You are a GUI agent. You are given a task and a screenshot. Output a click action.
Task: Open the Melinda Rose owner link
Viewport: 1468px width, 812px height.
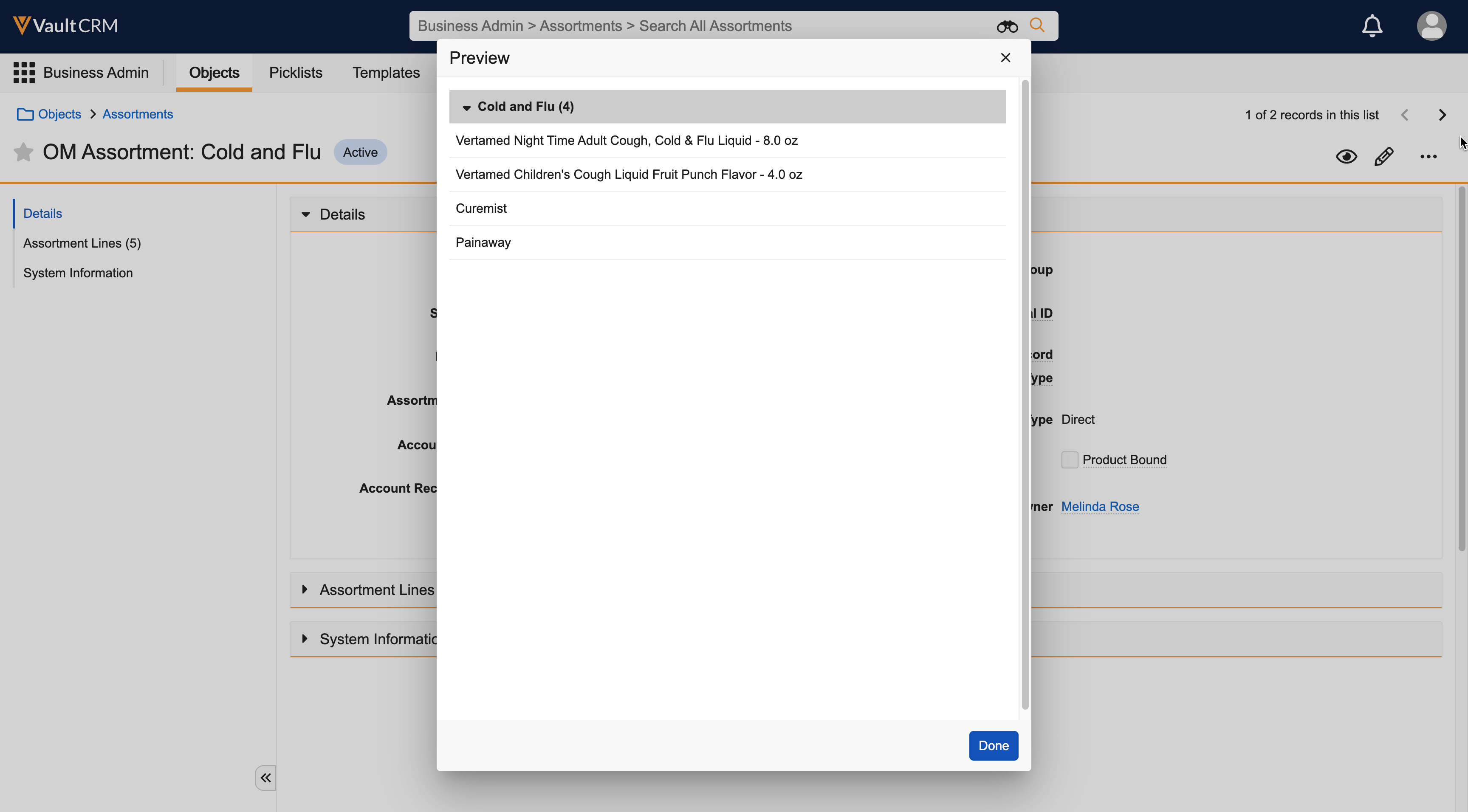(x=1099, y=506)
